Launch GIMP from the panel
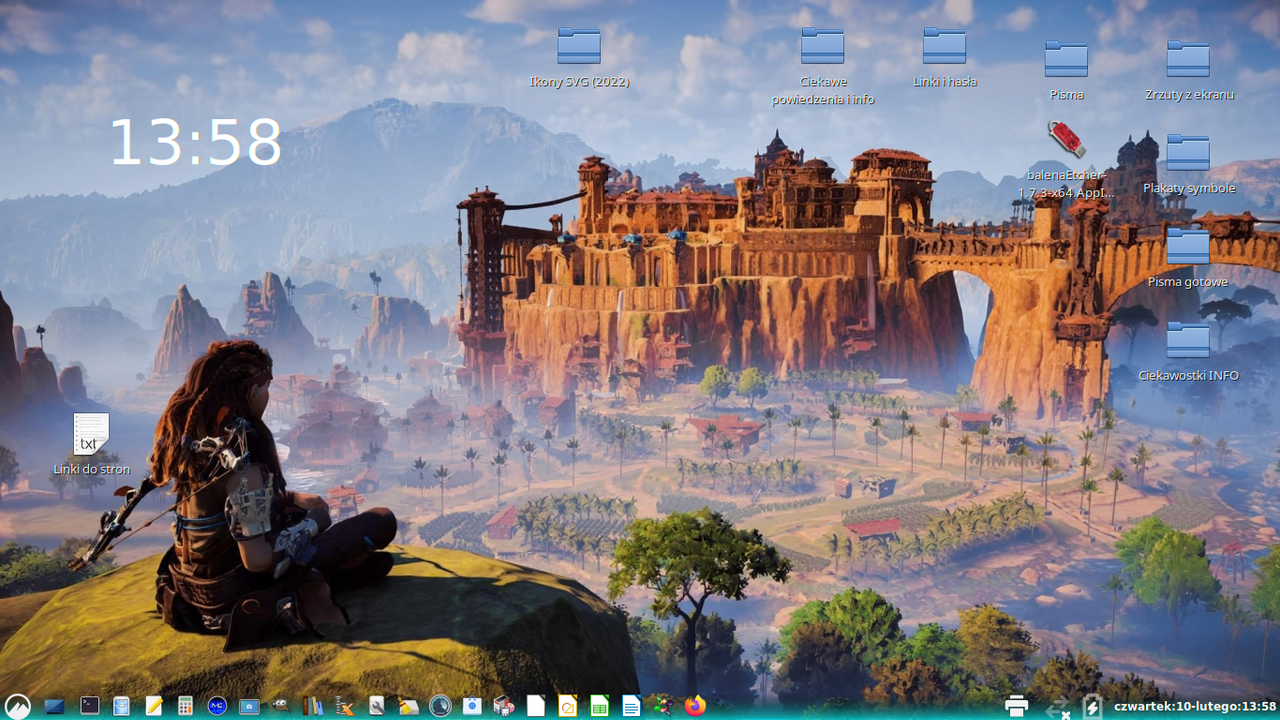This screenshot has width=1280, height=720. [x=281, y=705]
